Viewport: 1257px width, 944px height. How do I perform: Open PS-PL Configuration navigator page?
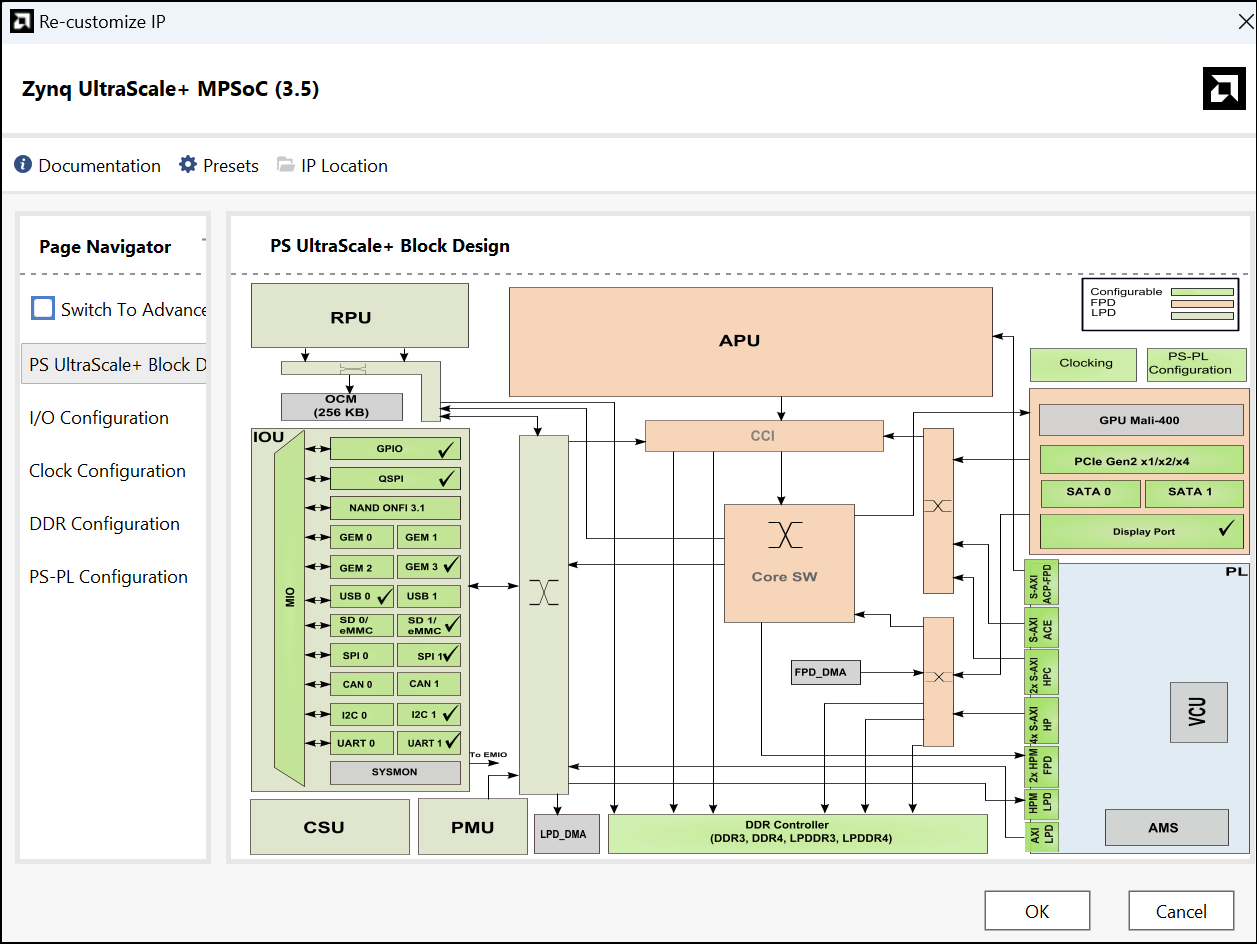(108, 576)
